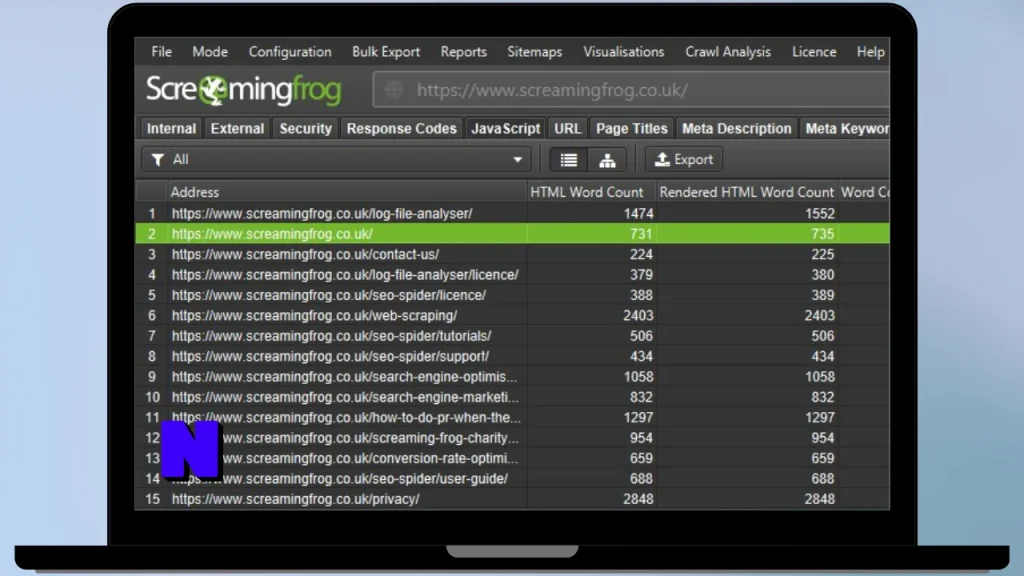Select the contact-us/ address row
The width and height of the screenshot is (1024, 576).
point(512,254)
